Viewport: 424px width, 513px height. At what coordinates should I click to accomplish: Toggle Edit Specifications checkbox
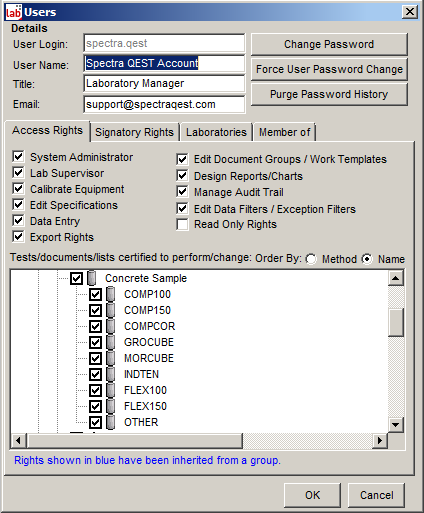tap(18, 205)
